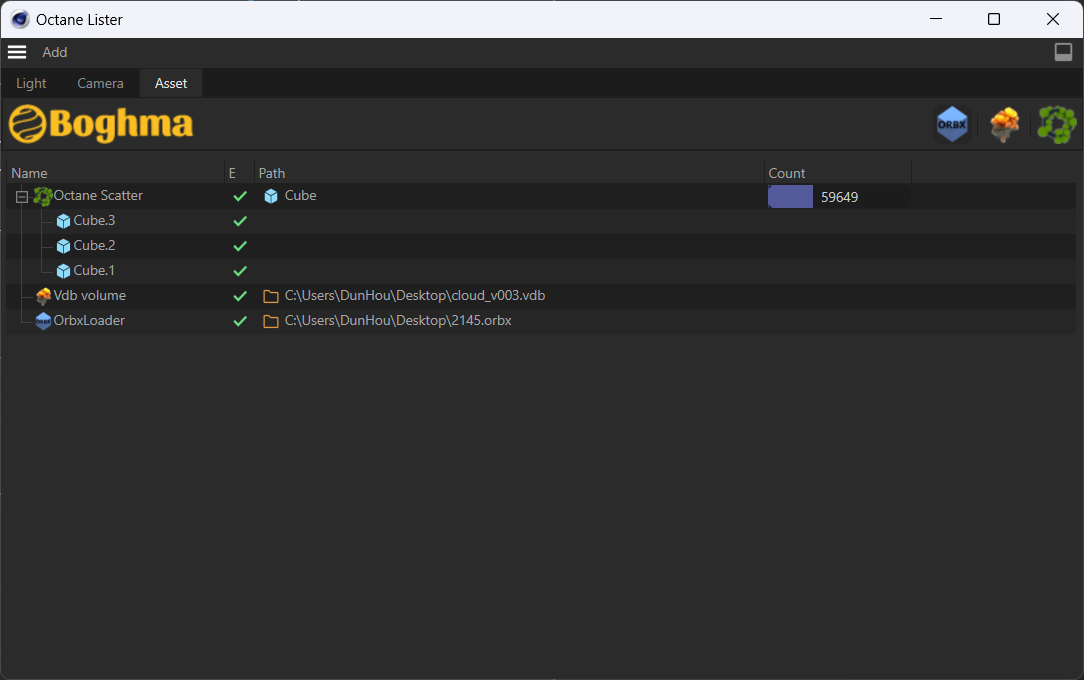
Task: Maximize the Octane Lister window
Action: (993, 19)
